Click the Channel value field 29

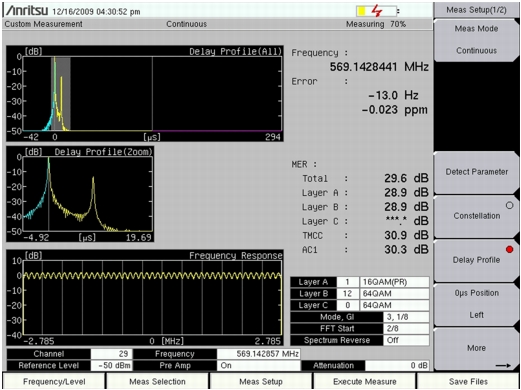(111, 354)
